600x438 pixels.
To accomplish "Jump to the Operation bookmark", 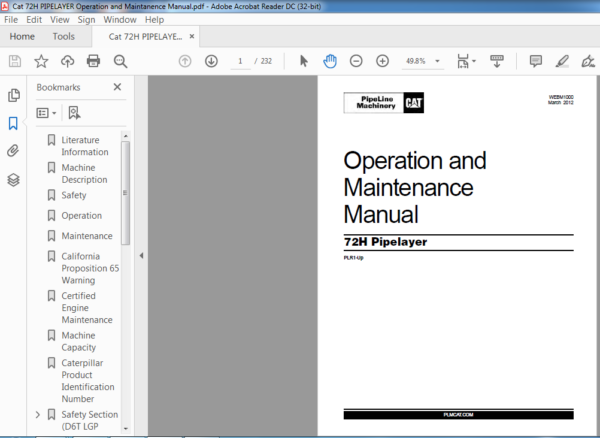I will tap(82, 215).
